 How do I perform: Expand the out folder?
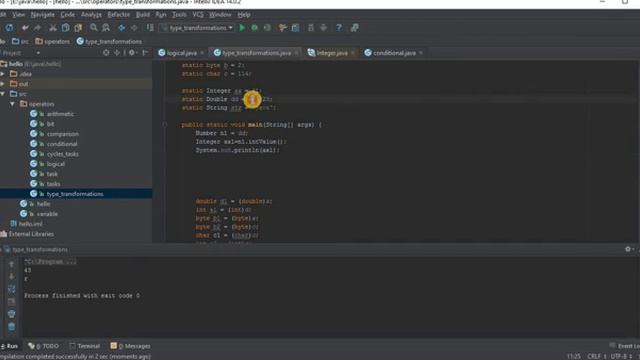click(3, 84)
